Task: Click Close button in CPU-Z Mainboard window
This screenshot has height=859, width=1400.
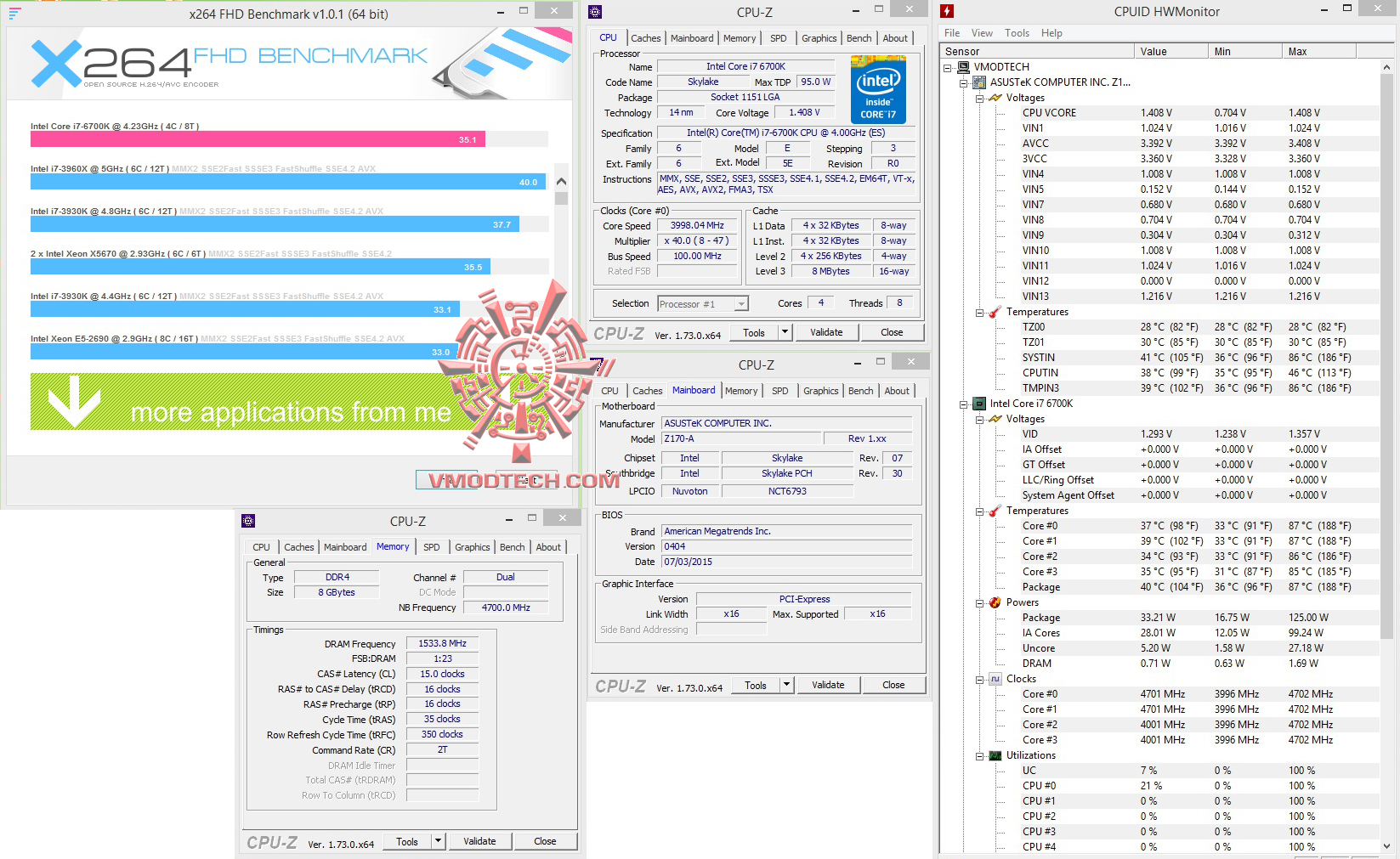Action: (x=893, y=685)
